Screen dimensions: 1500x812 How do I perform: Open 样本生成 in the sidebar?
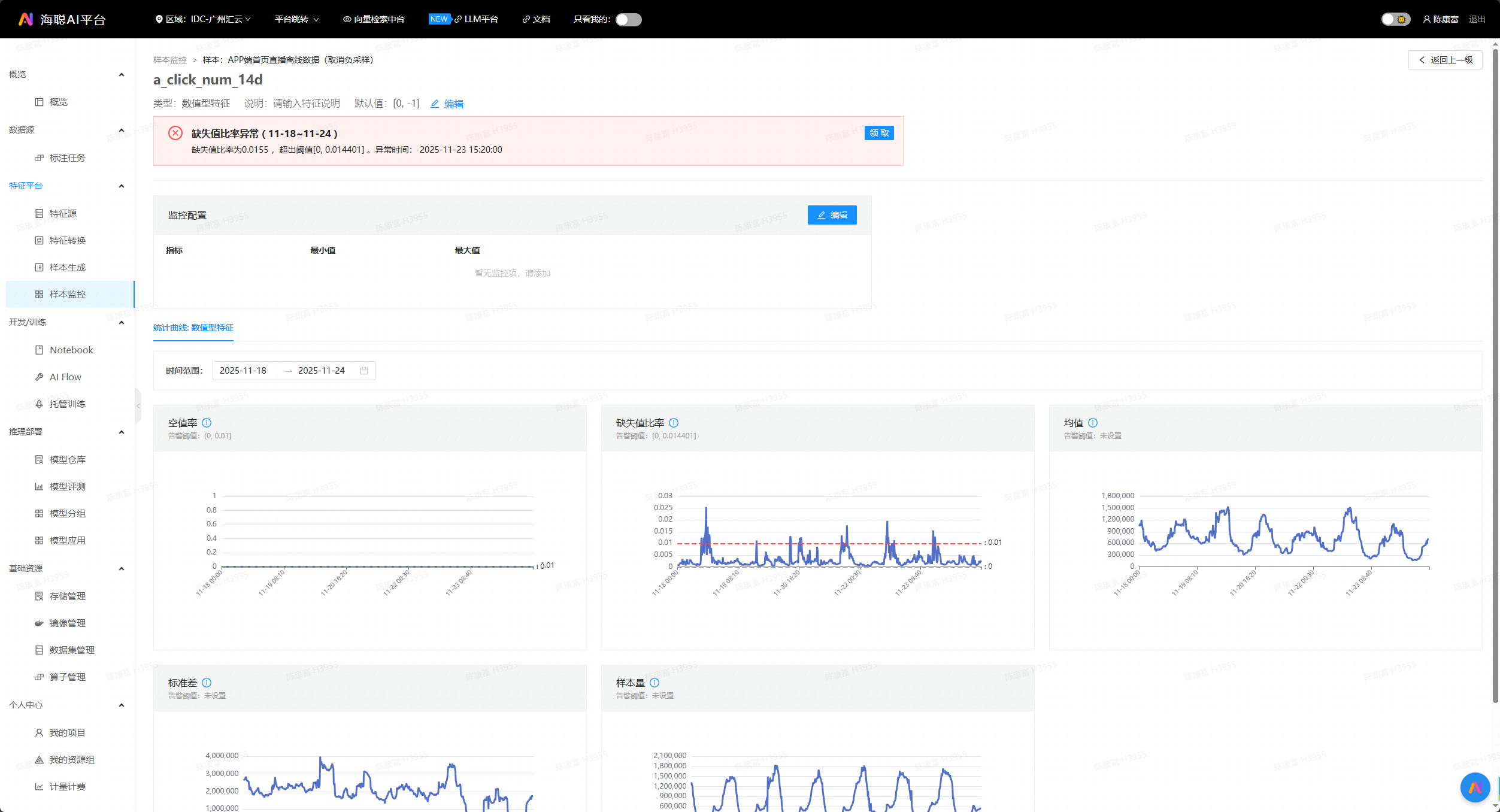[68, 268]
